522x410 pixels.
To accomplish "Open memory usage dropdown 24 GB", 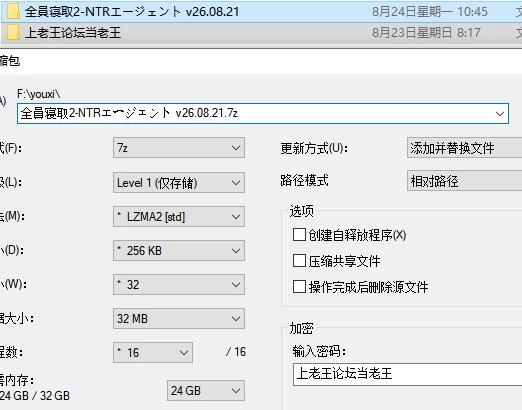I will [x=206, y=390].
